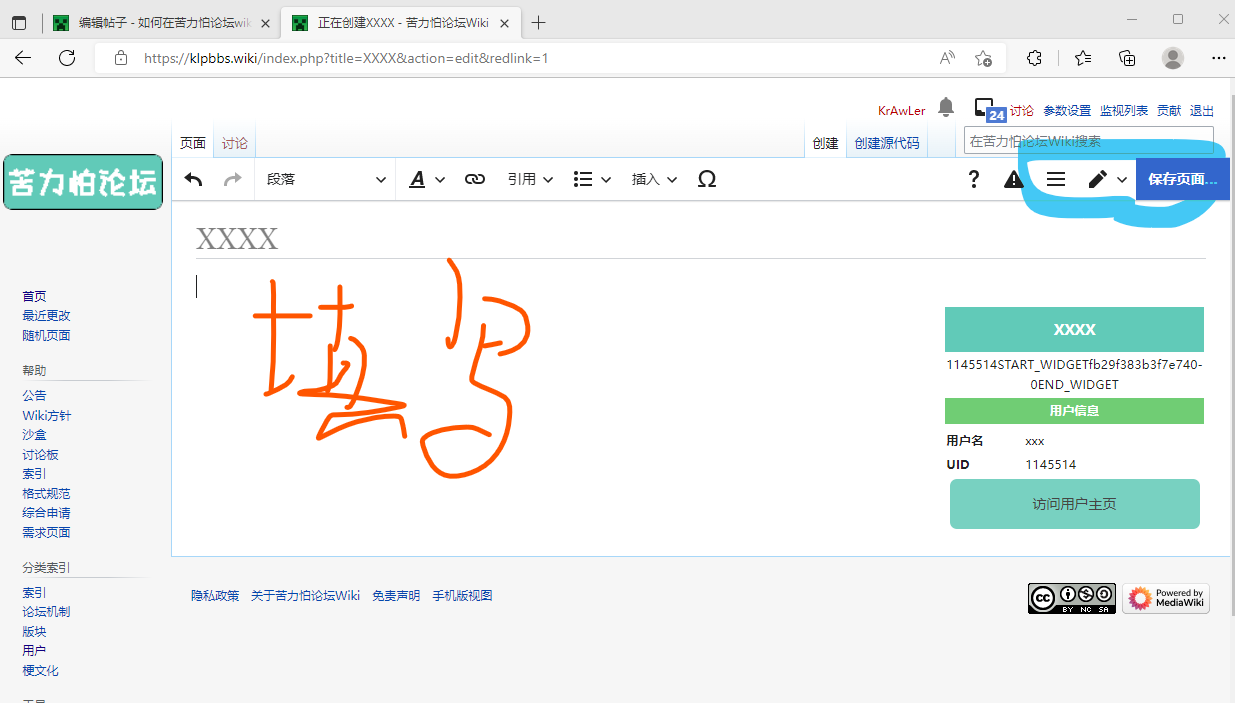Open browser extensions puzzle icon
The height and width of the screenshot is (703, 1235).
coord(1035,58)
